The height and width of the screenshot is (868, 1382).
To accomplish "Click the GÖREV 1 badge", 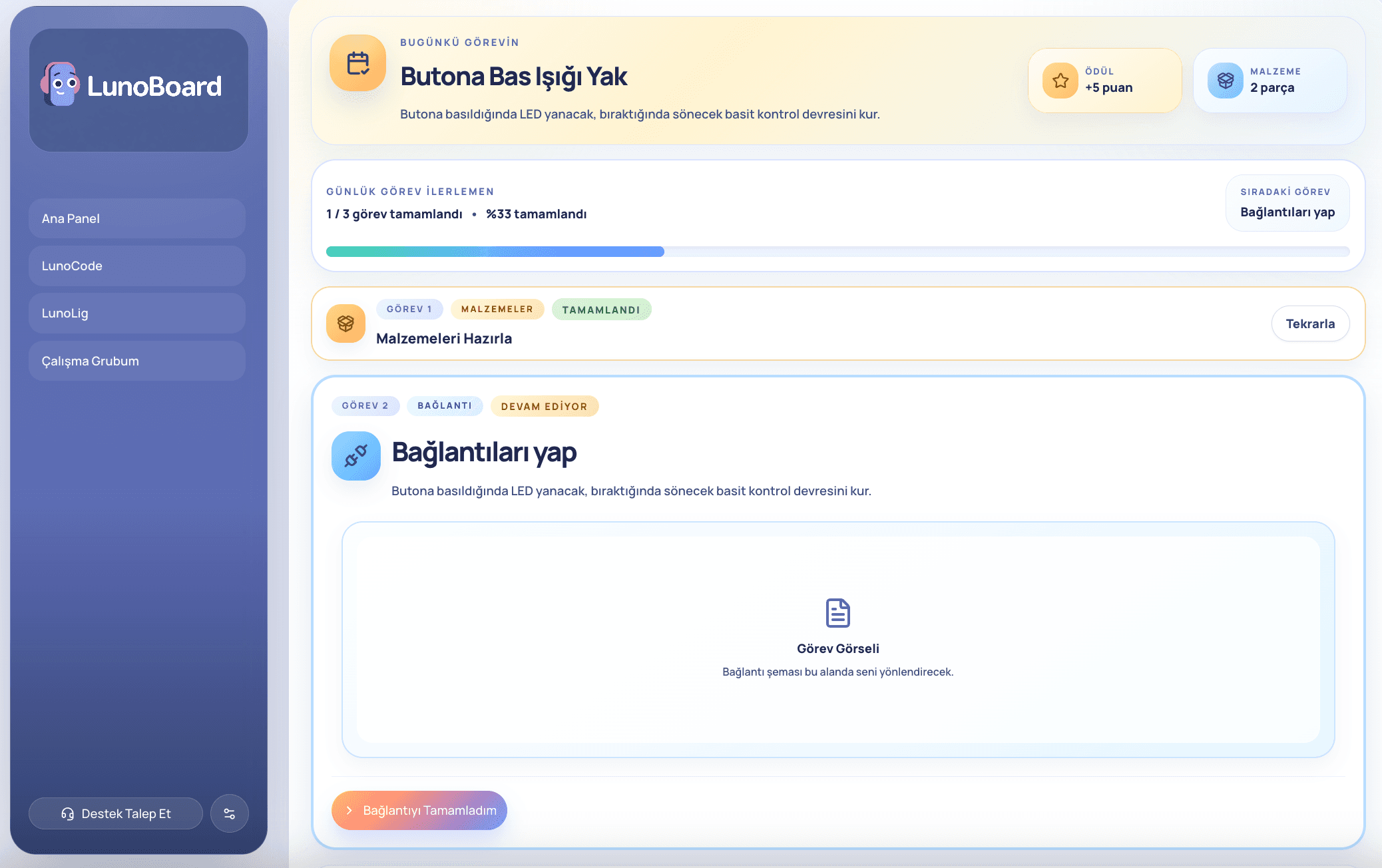I will point(409,309).
